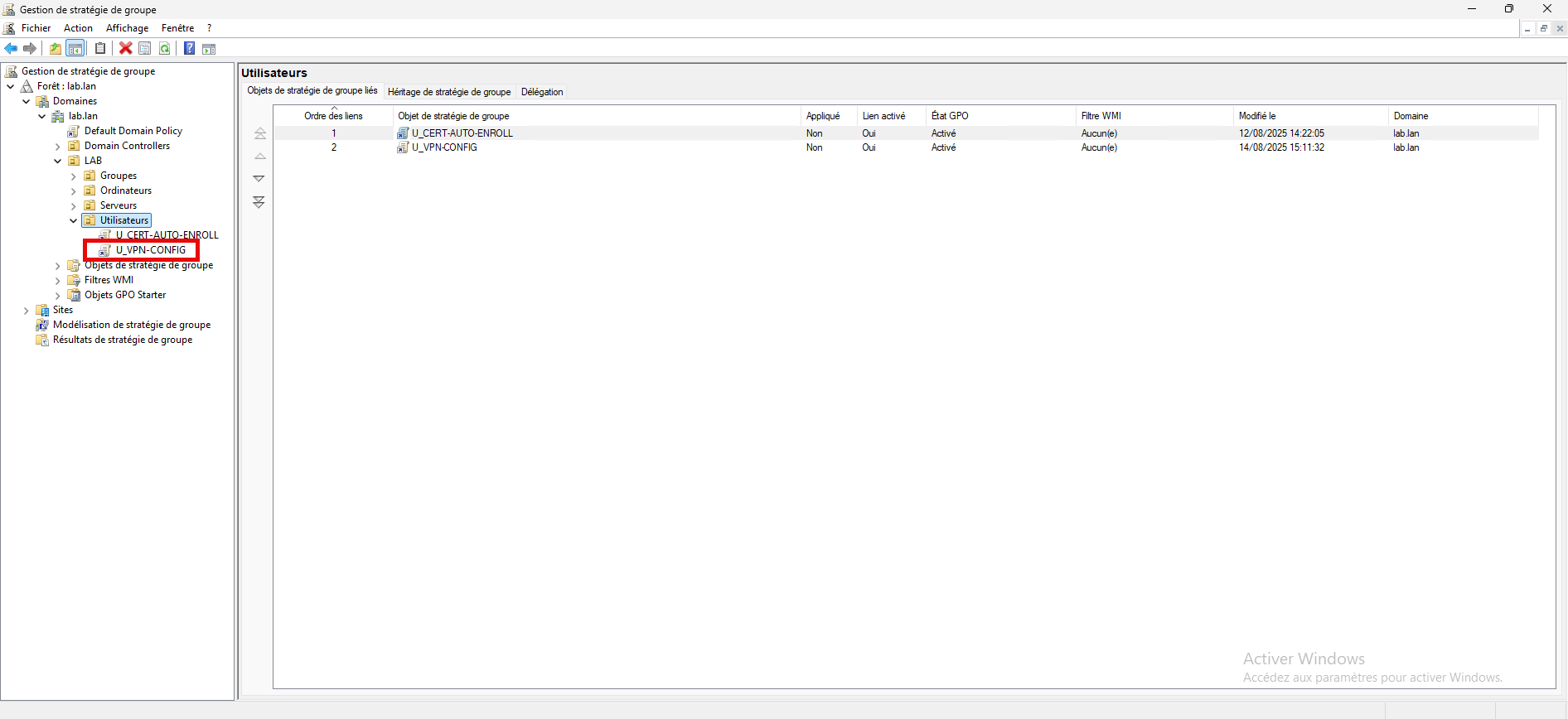Click the Properties toolbar icon
The width and height of the screenshot is (1568, 719).
(x=145, y=49)
